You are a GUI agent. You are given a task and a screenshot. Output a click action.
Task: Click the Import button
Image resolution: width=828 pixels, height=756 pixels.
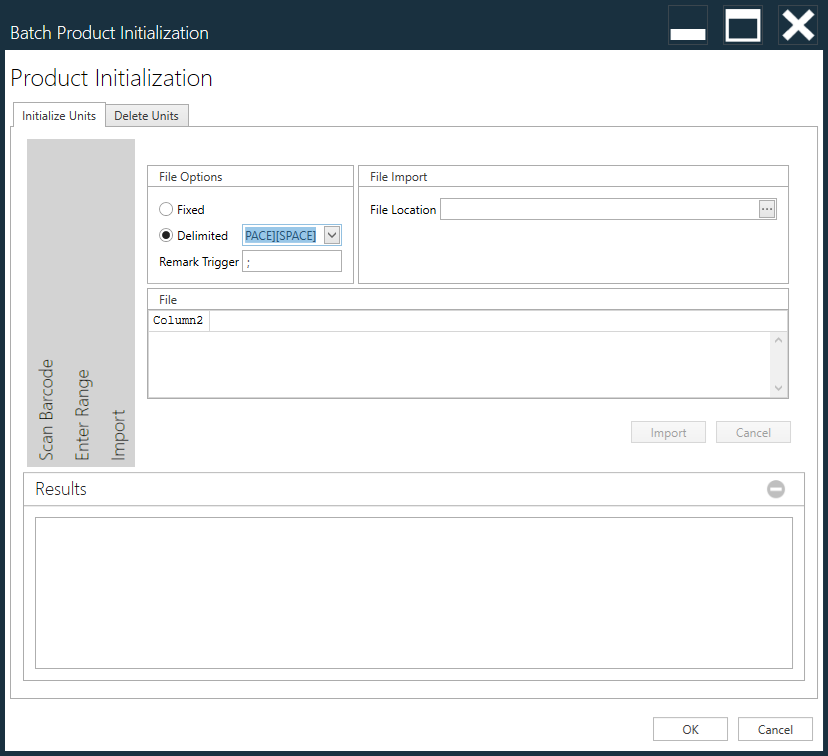coord(668,431)
